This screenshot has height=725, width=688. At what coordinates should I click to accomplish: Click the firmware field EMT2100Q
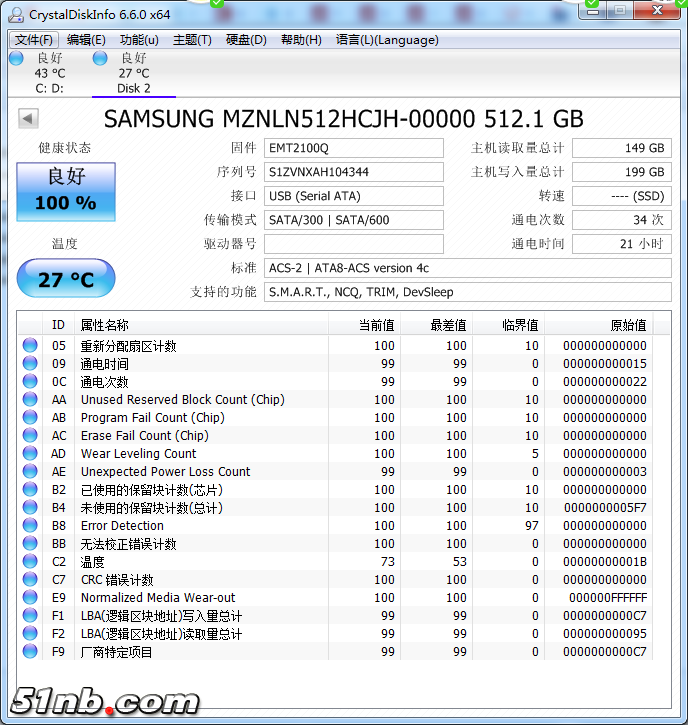(x=353, y=148)
